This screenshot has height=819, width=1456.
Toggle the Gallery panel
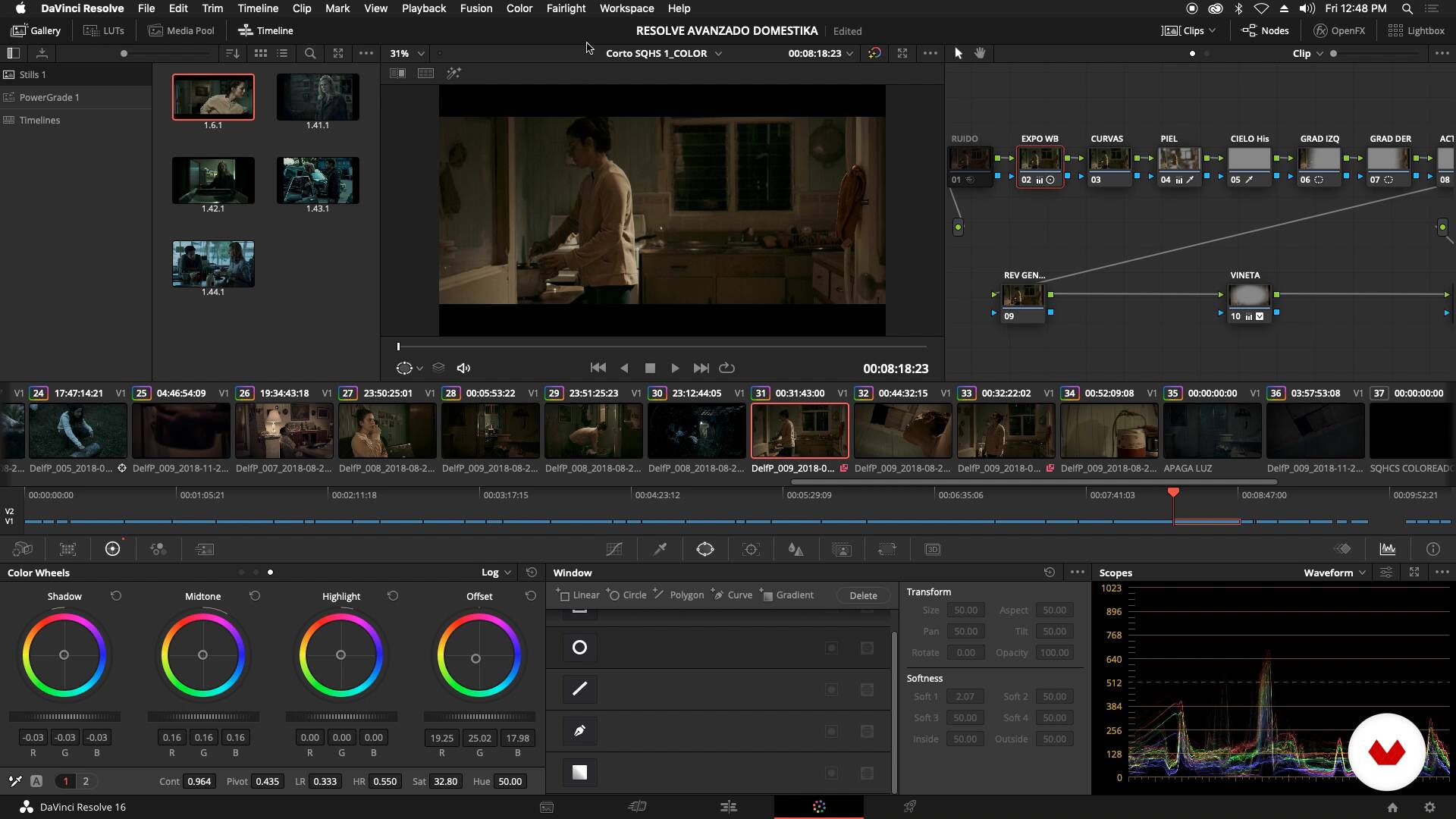coord(36,30)
